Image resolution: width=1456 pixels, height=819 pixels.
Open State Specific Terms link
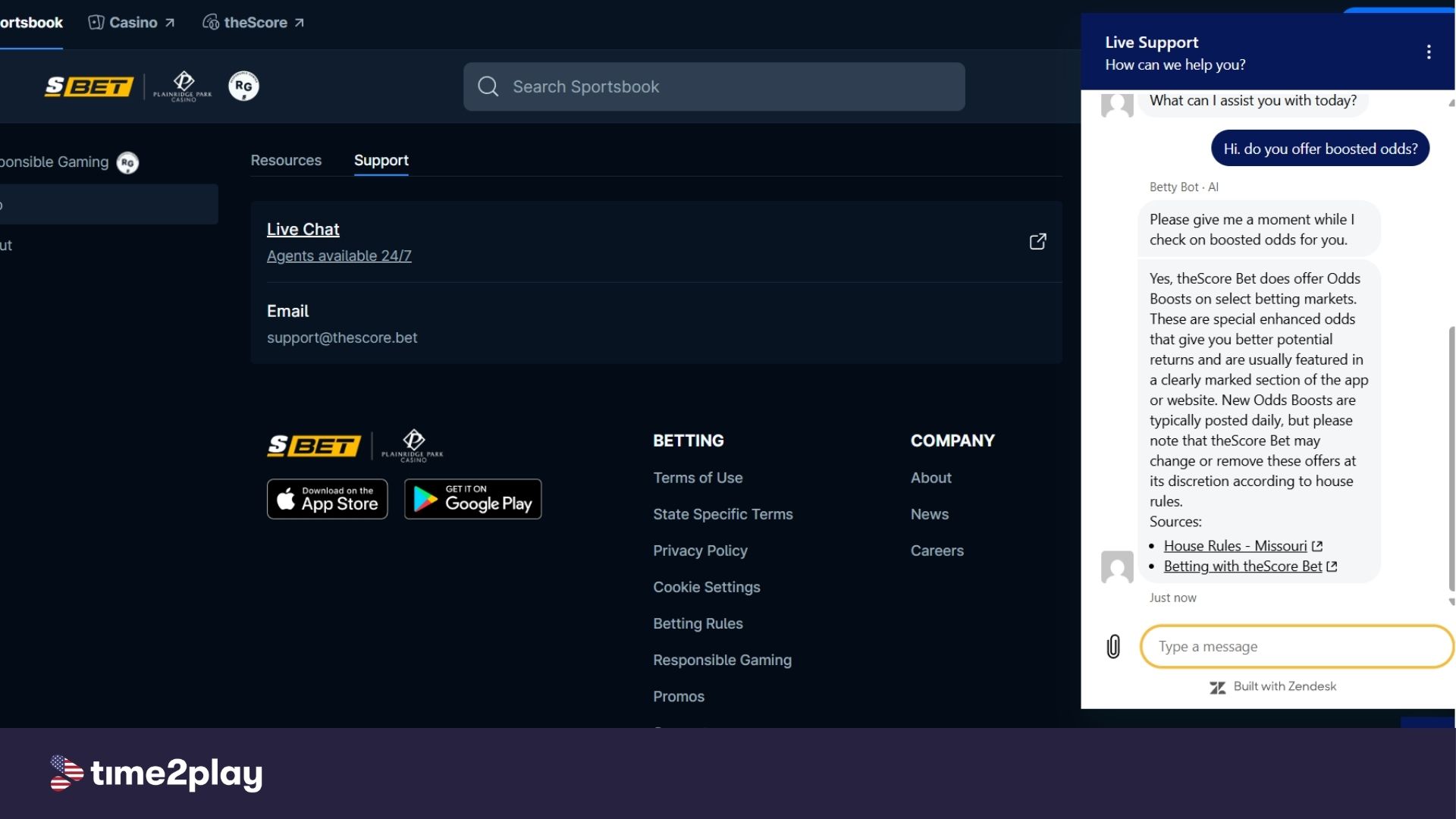pos(723,515)
